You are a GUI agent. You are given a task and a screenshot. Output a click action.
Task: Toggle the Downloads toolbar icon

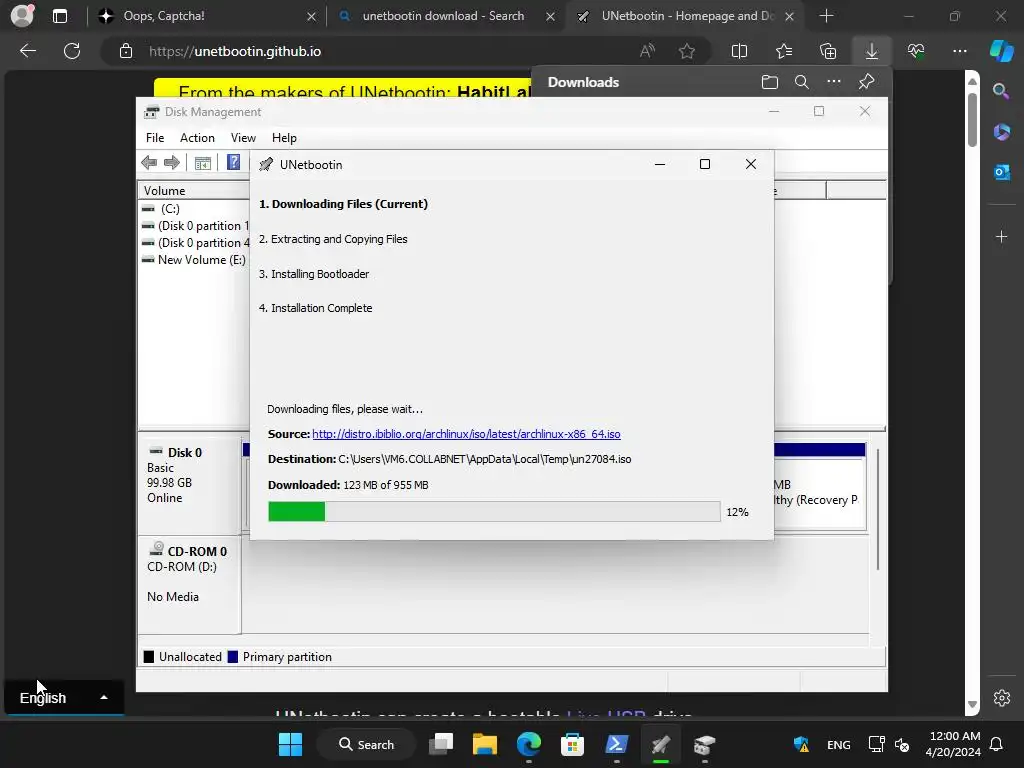point(871,51)
